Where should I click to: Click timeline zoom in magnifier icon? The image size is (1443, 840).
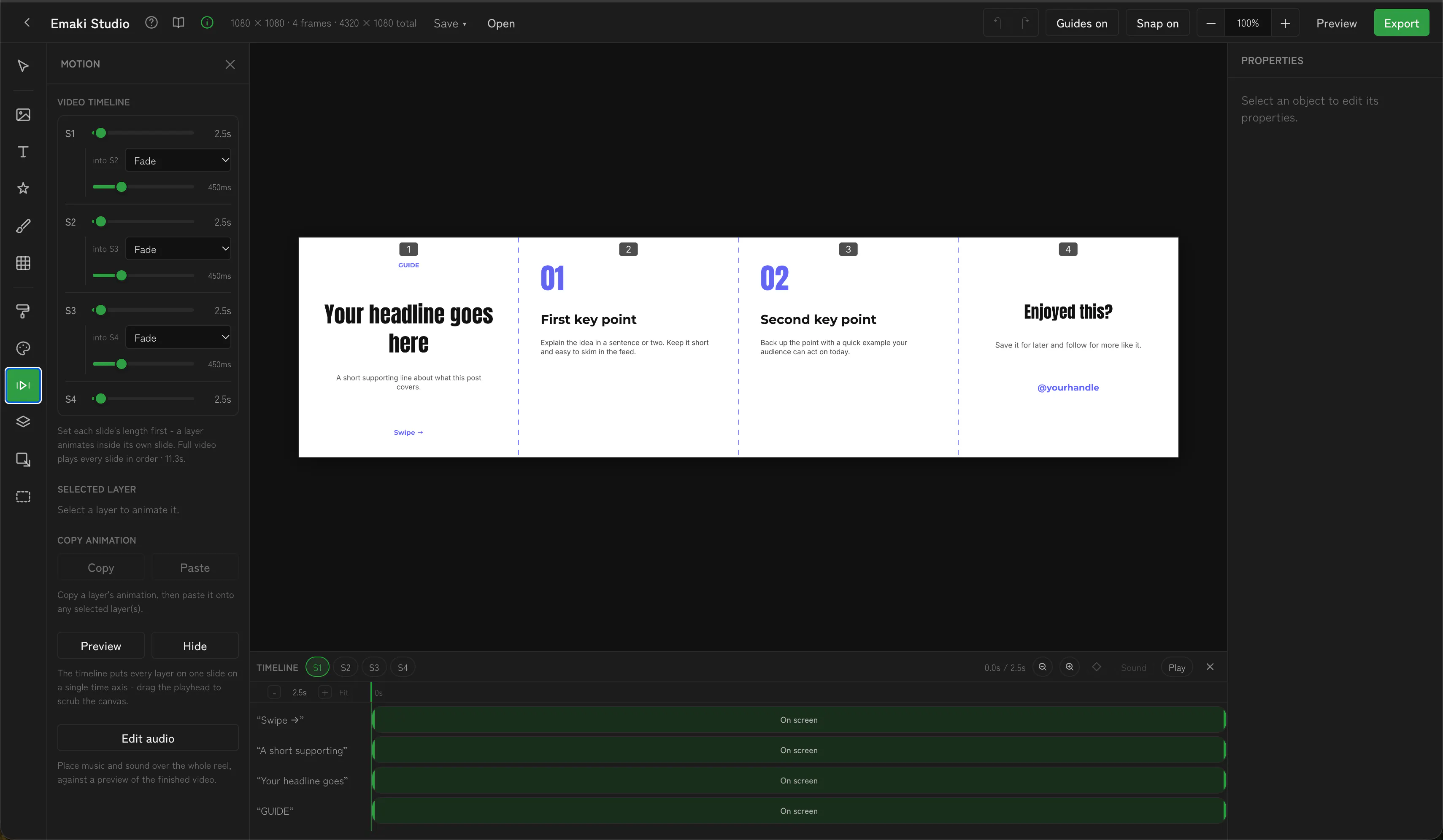tap(1069, 667)
